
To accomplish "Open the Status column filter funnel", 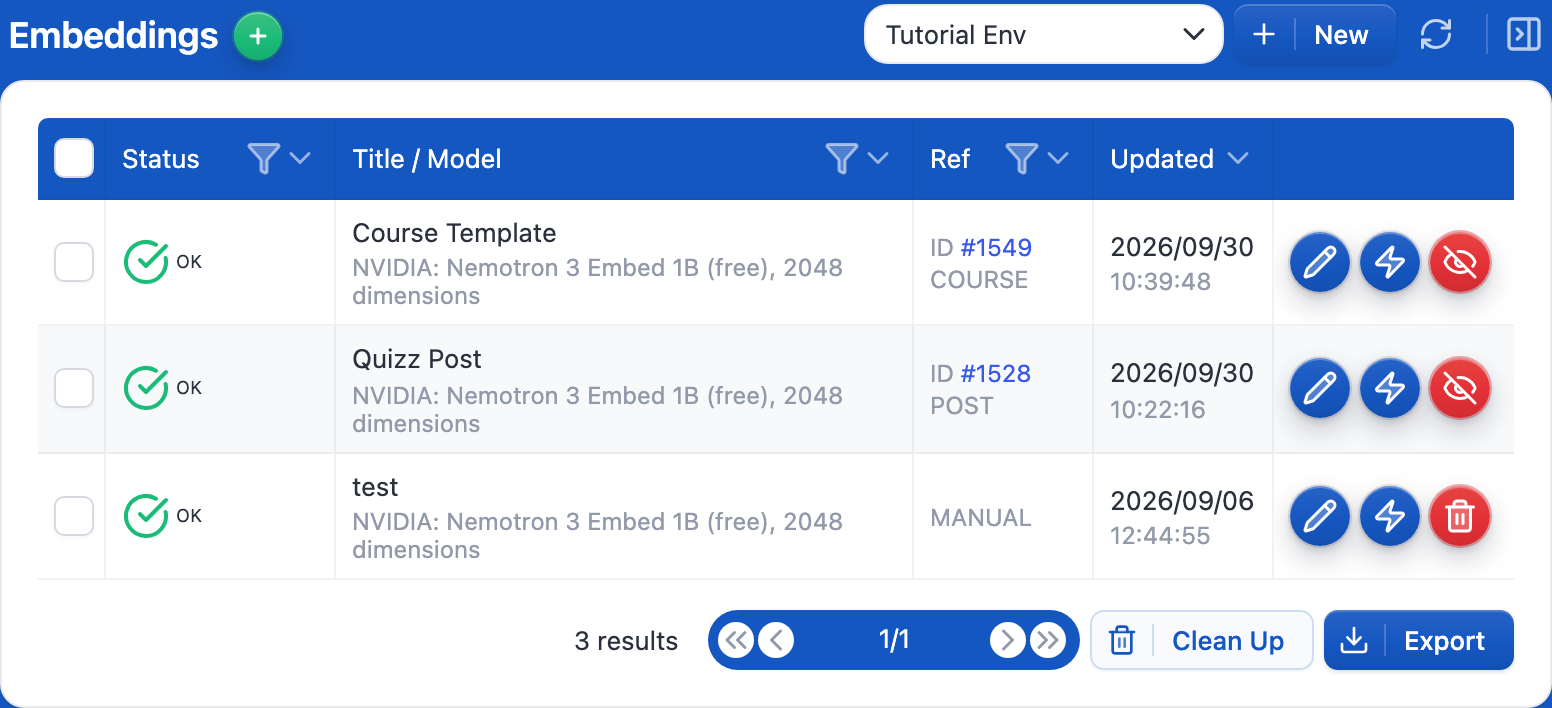I will (x=263, y=158).
